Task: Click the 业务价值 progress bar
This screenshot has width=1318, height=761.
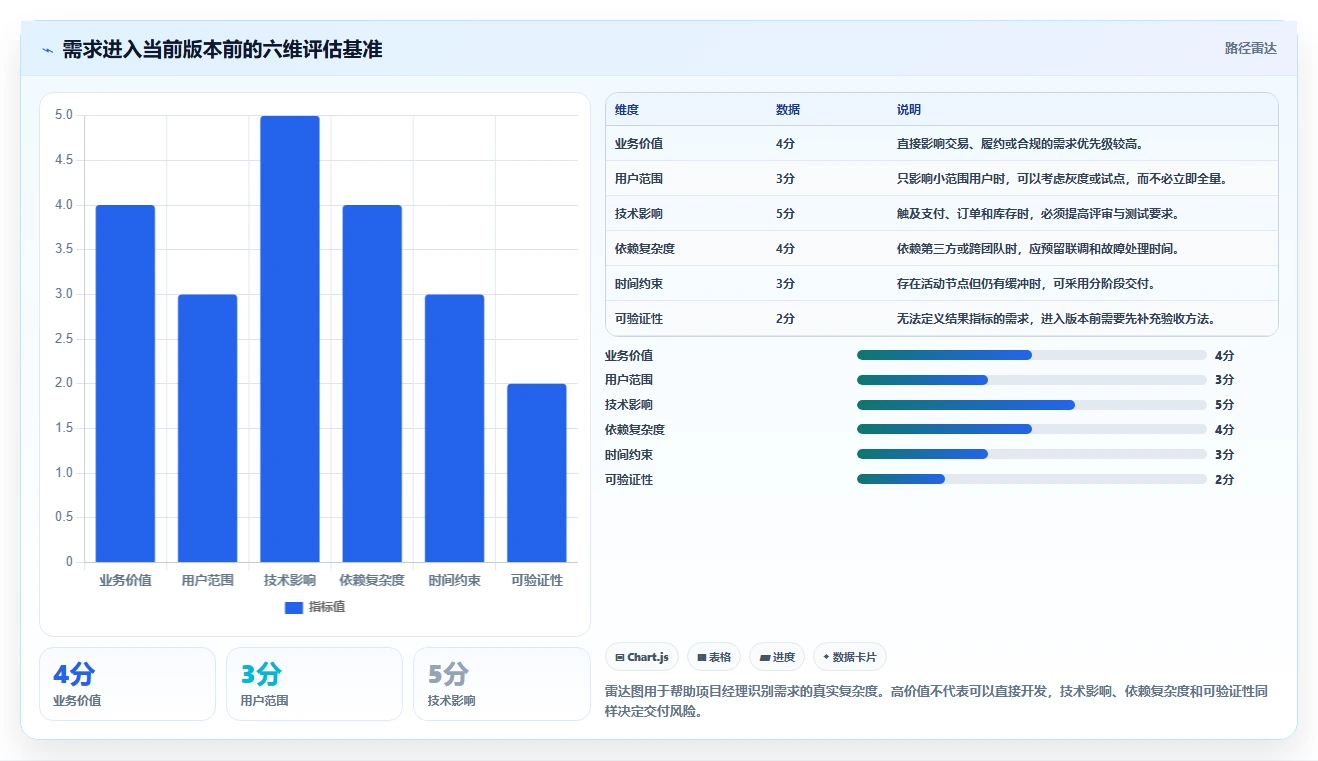Action: (1031, 355)
